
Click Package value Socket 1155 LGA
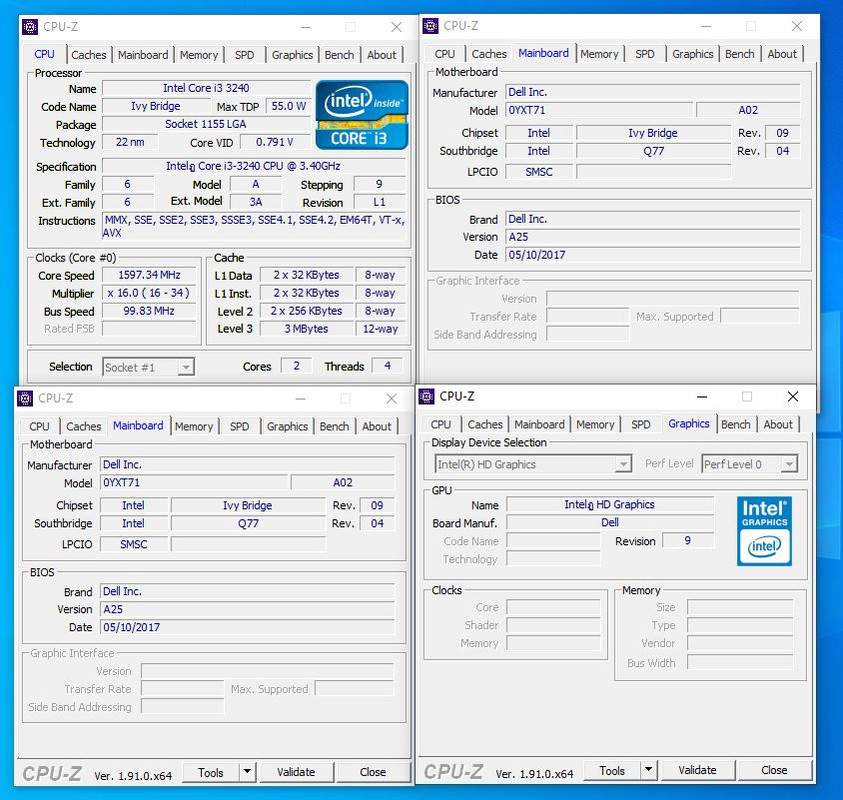206,124
